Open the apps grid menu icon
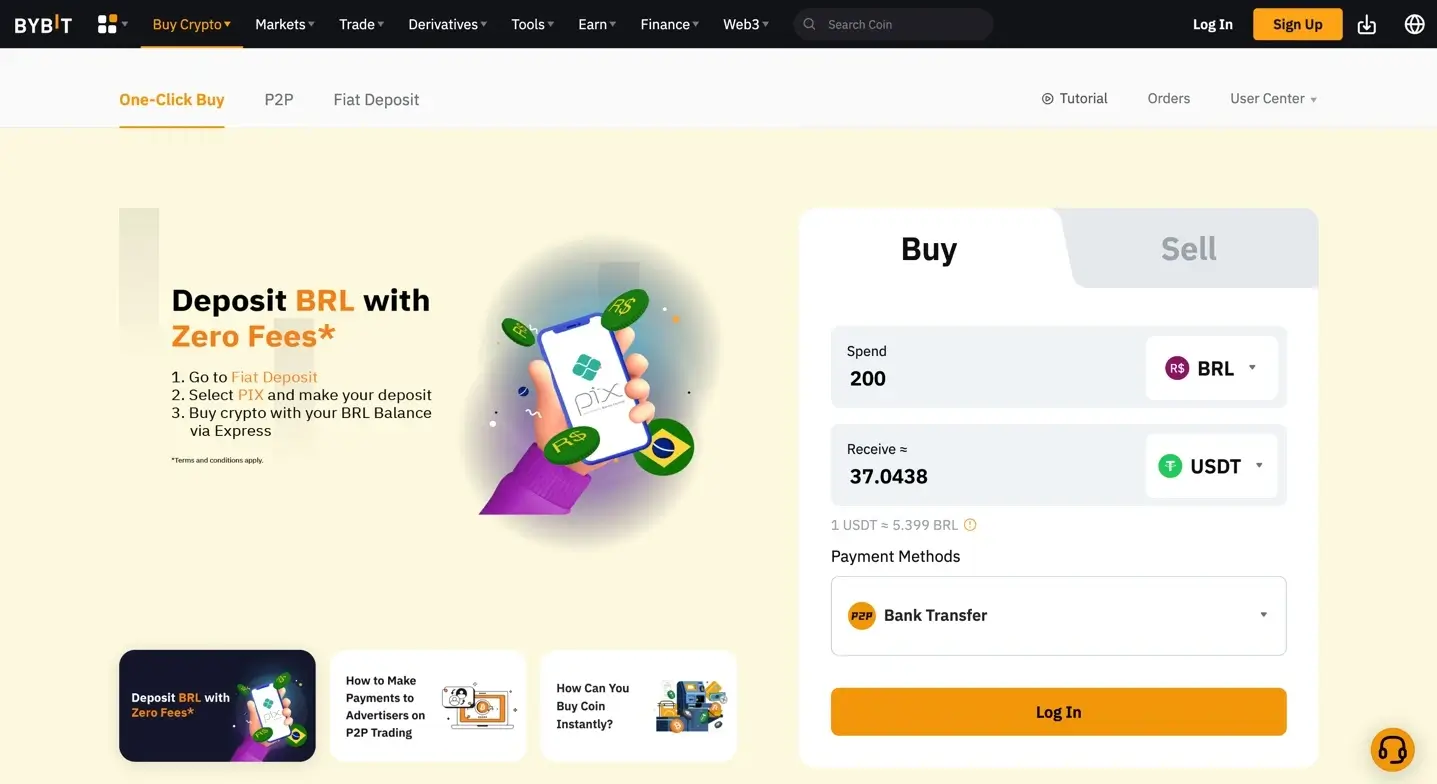Screen dimensions: 1437x784 pos(108,24)
